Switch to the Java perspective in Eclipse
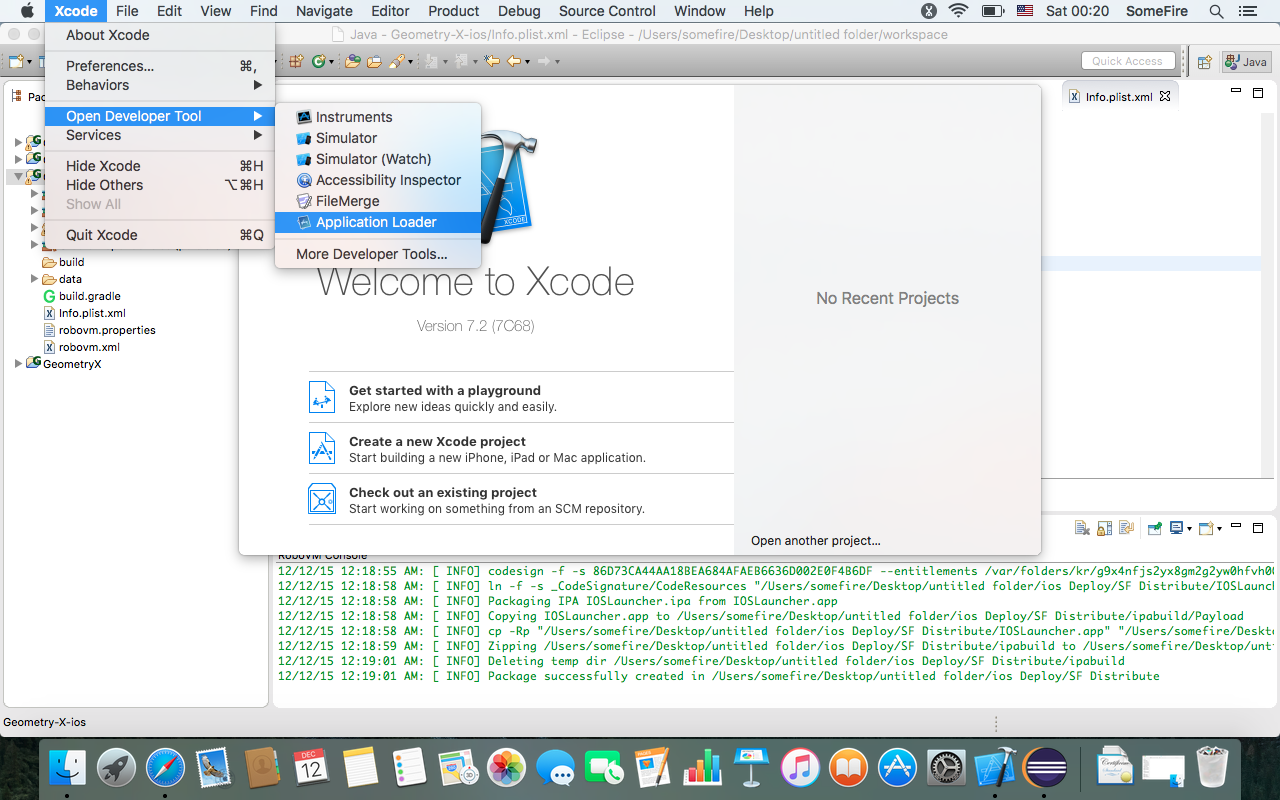This screenshot has width=1280, height=800. 1246,62
